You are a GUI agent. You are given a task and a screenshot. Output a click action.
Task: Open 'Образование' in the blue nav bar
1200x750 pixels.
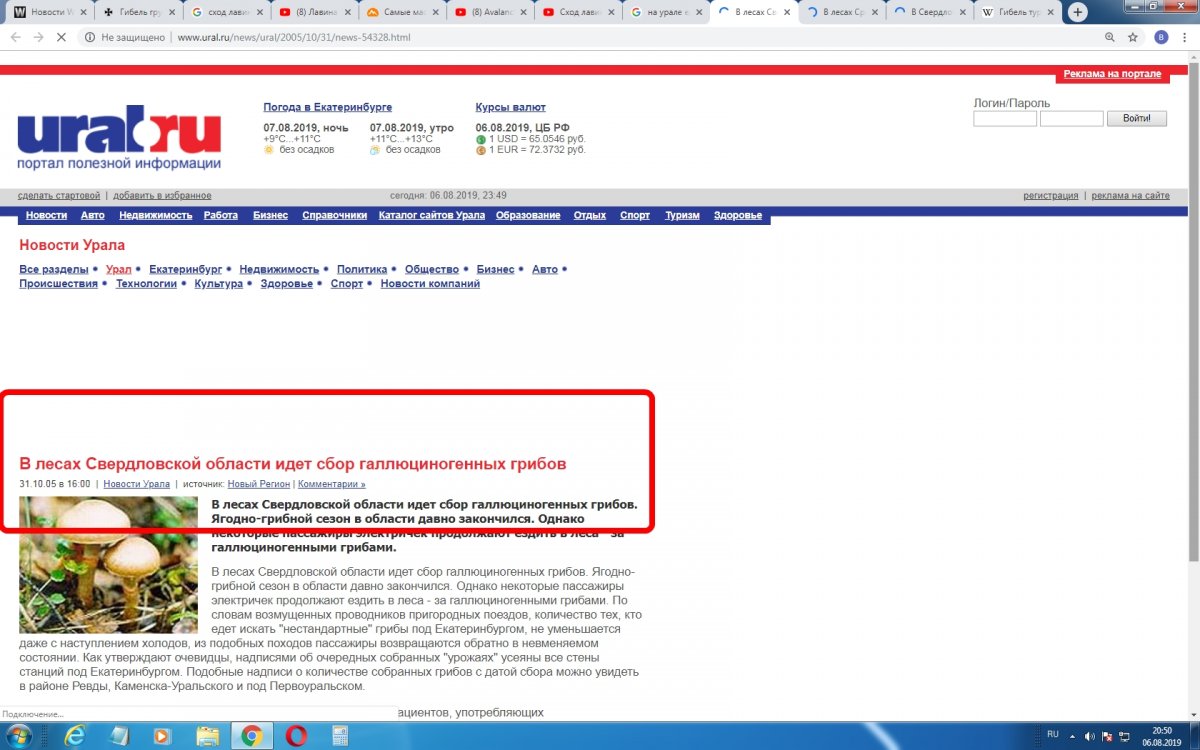click(x=528, y=215)
